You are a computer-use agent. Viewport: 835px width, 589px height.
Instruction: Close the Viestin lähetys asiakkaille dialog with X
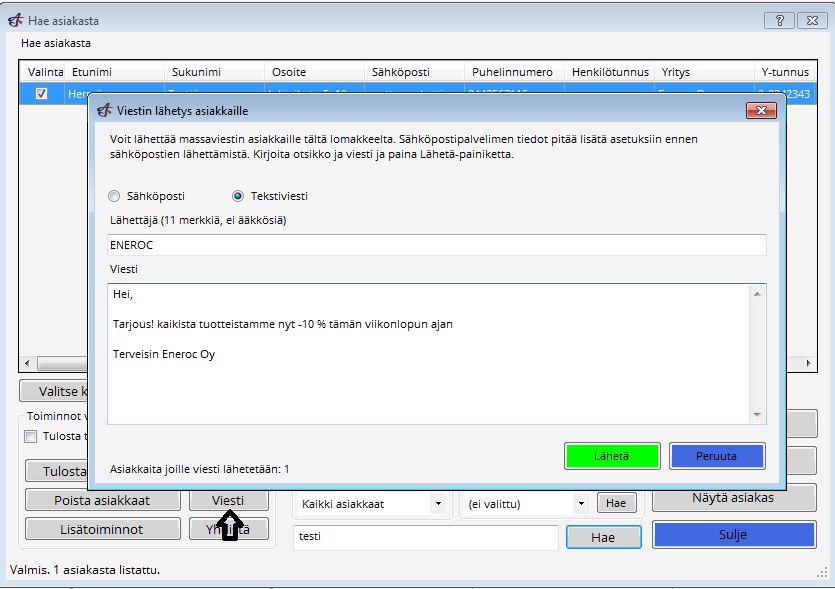(x=761, y=111)
